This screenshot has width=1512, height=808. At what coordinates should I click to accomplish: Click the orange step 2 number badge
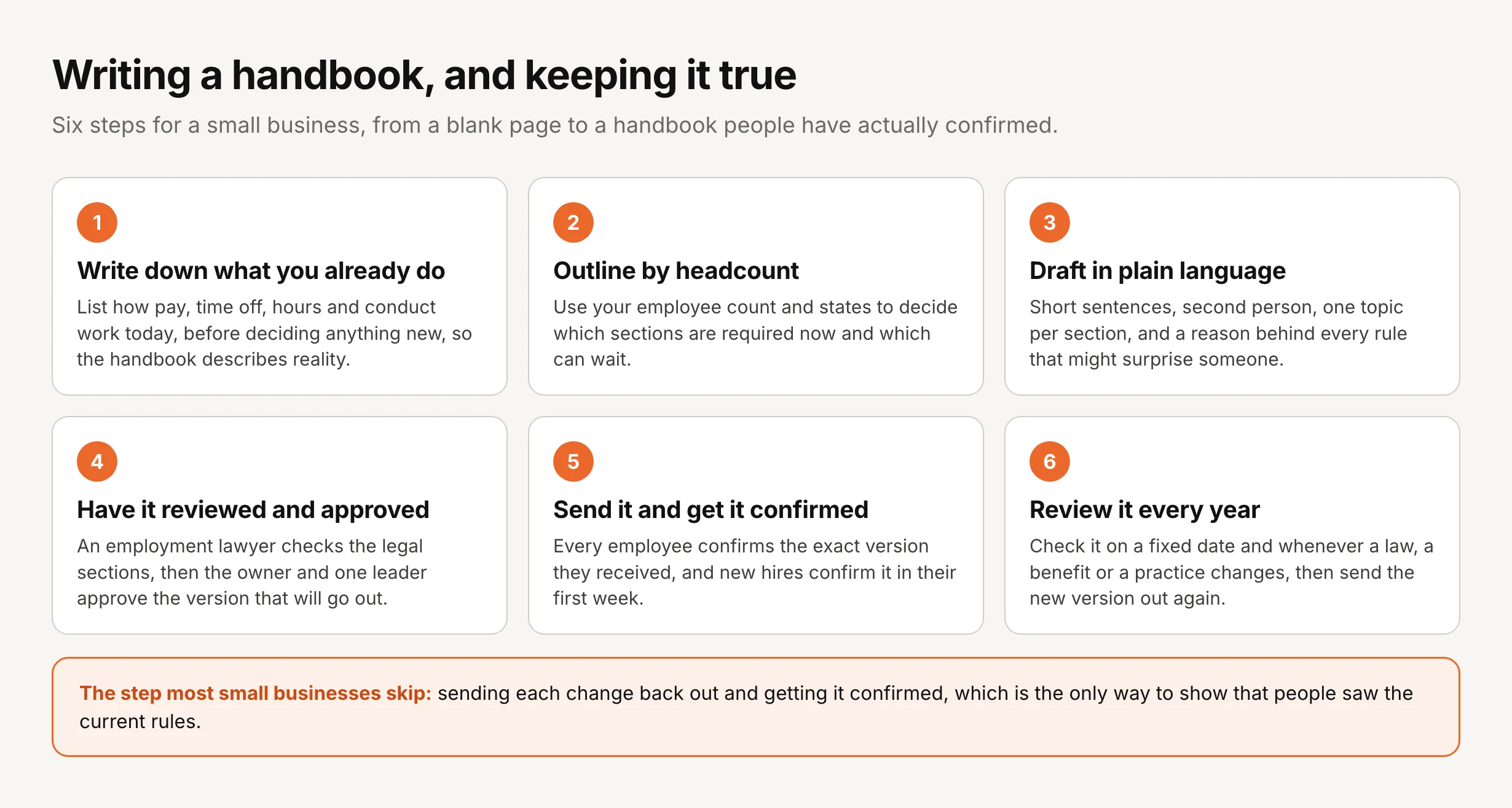573,222
